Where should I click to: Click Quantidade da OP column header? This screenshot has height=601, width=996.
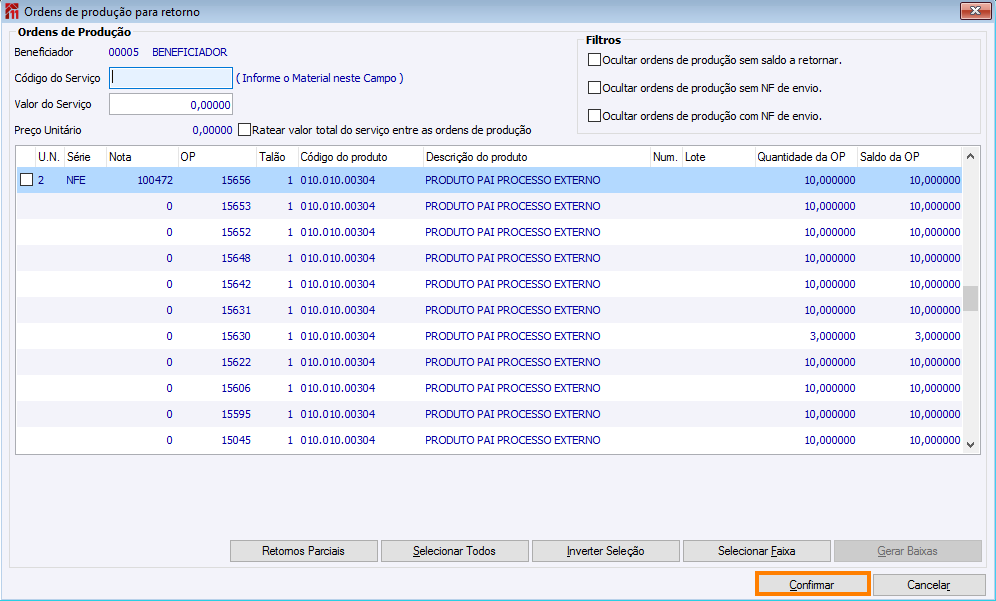(806, 157)
